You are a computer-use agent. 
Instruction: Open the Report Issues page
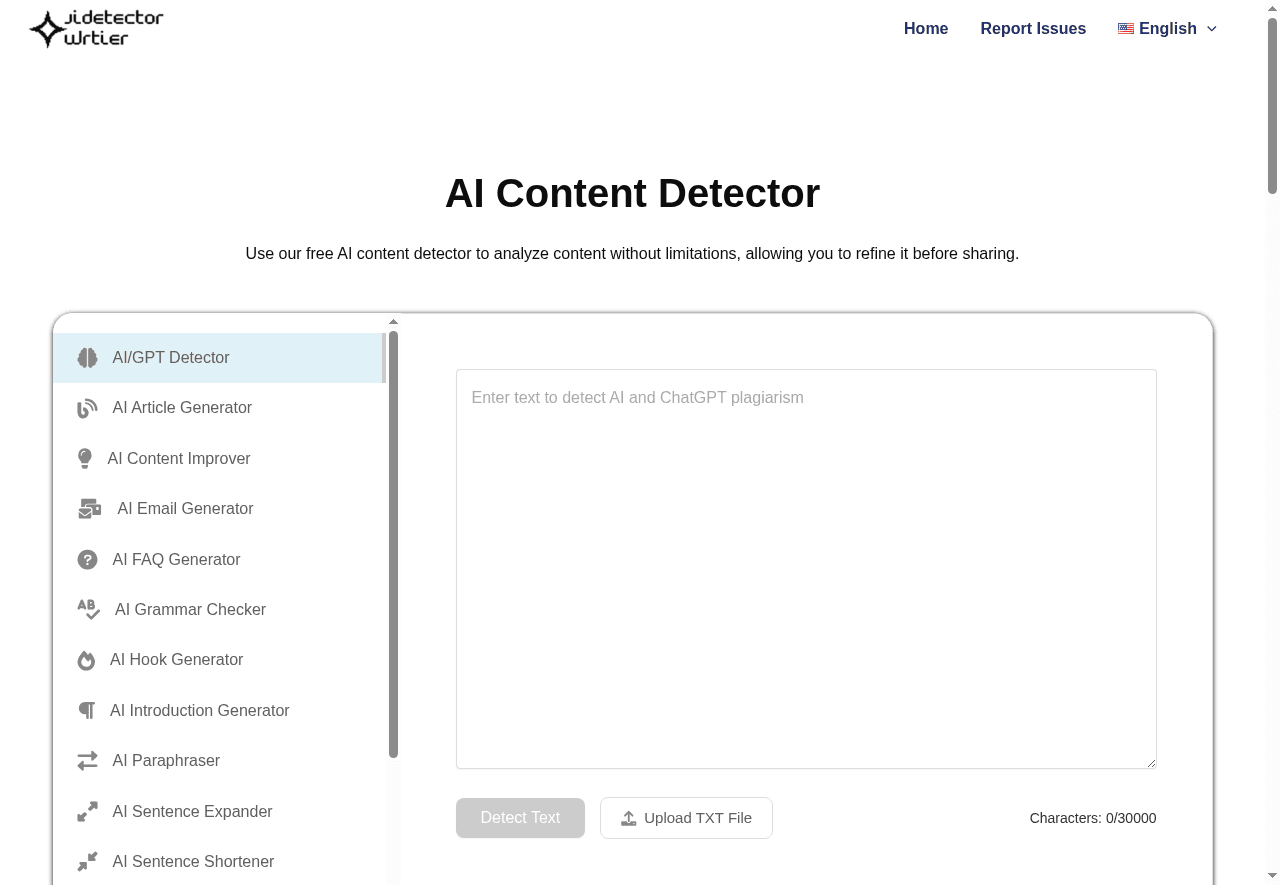click(x=1033, y=28)
